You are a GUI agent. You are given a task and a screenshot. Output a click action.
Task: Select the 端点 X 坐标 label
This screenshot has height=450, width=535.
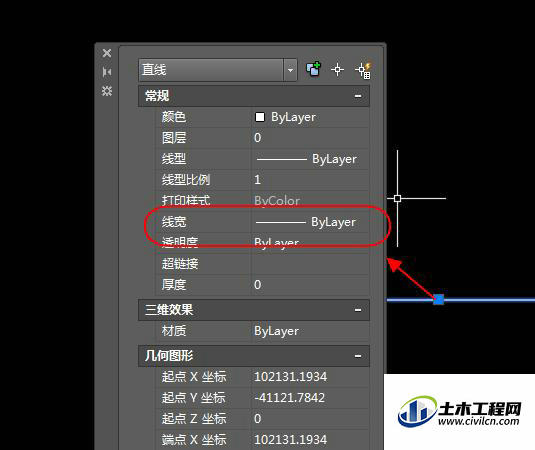[194, 439]
